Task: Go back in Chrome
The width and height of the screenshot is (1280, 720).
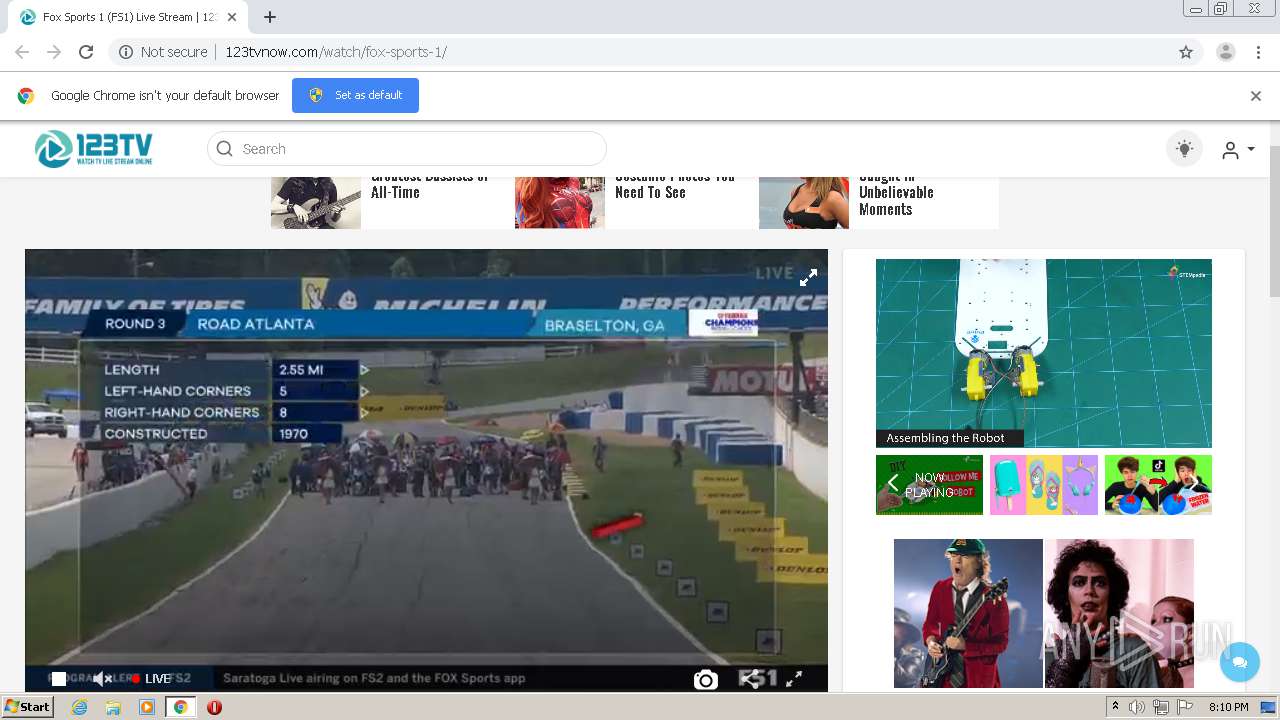Action: pyautogui.click(x=22, y=52)
